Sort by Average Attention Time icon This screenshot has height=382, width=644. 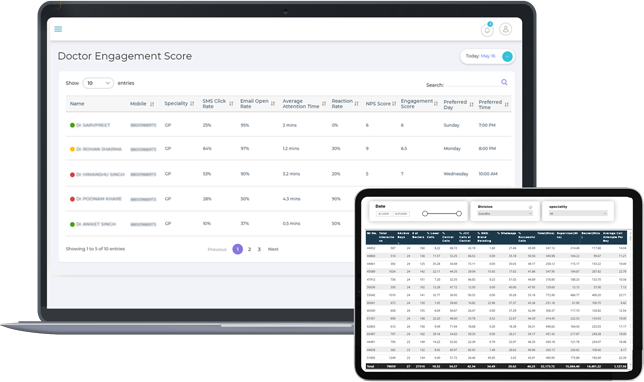point(324,104)
